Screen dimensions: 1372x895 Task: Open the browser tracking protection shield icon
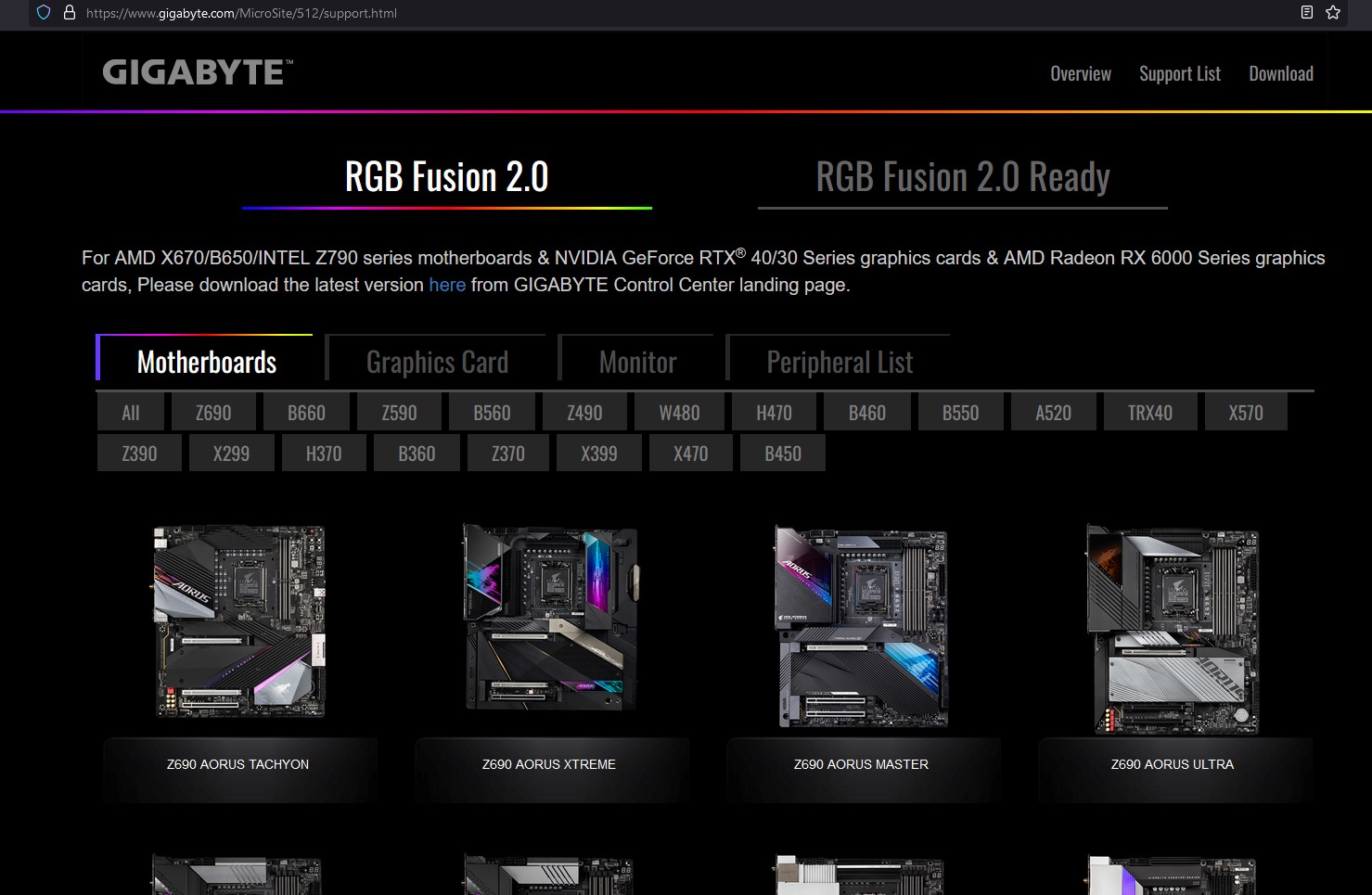coord(44,13)
